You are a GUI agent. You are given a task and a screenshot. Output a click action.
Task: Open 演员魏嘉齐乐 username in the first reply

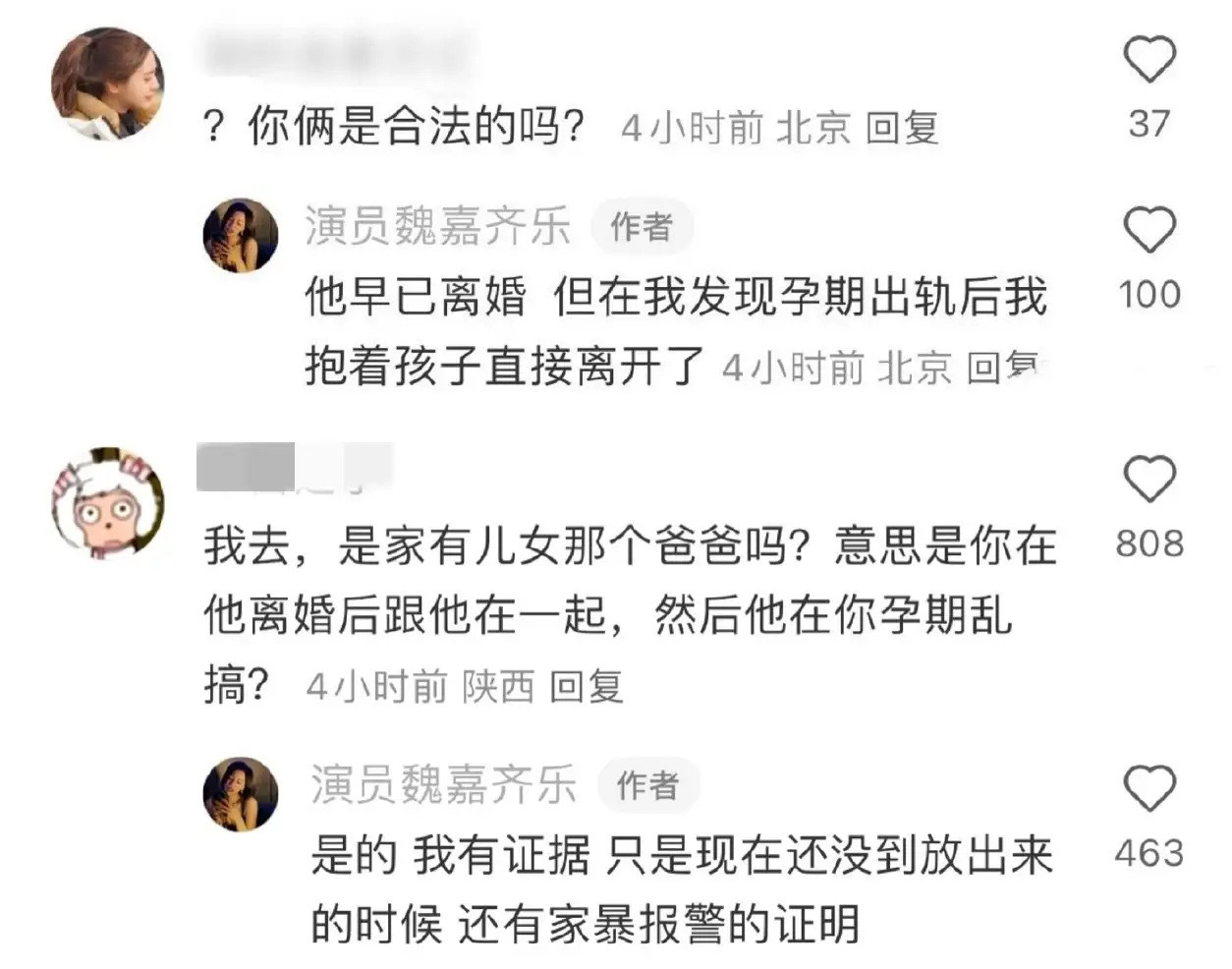(437, 226)
